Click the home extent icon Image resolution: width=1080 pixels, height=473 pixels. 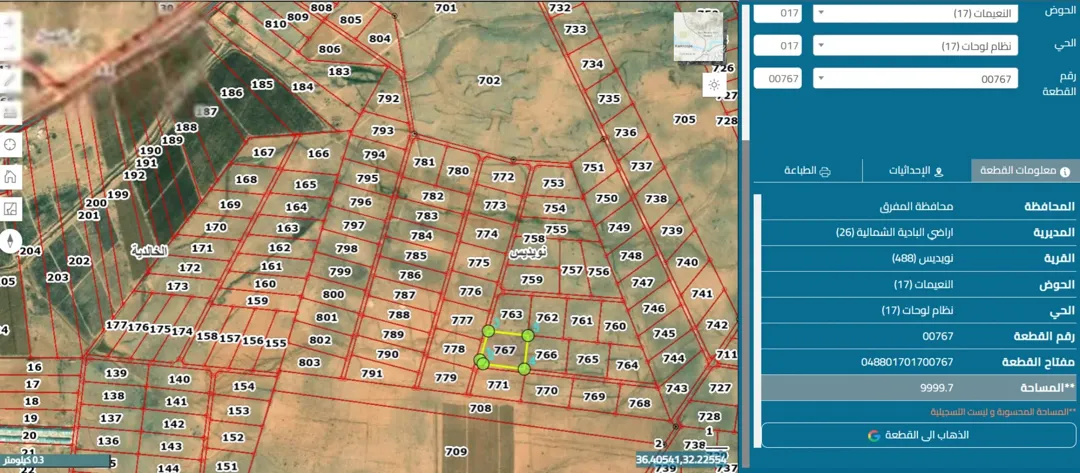click(x=10, y=176)
